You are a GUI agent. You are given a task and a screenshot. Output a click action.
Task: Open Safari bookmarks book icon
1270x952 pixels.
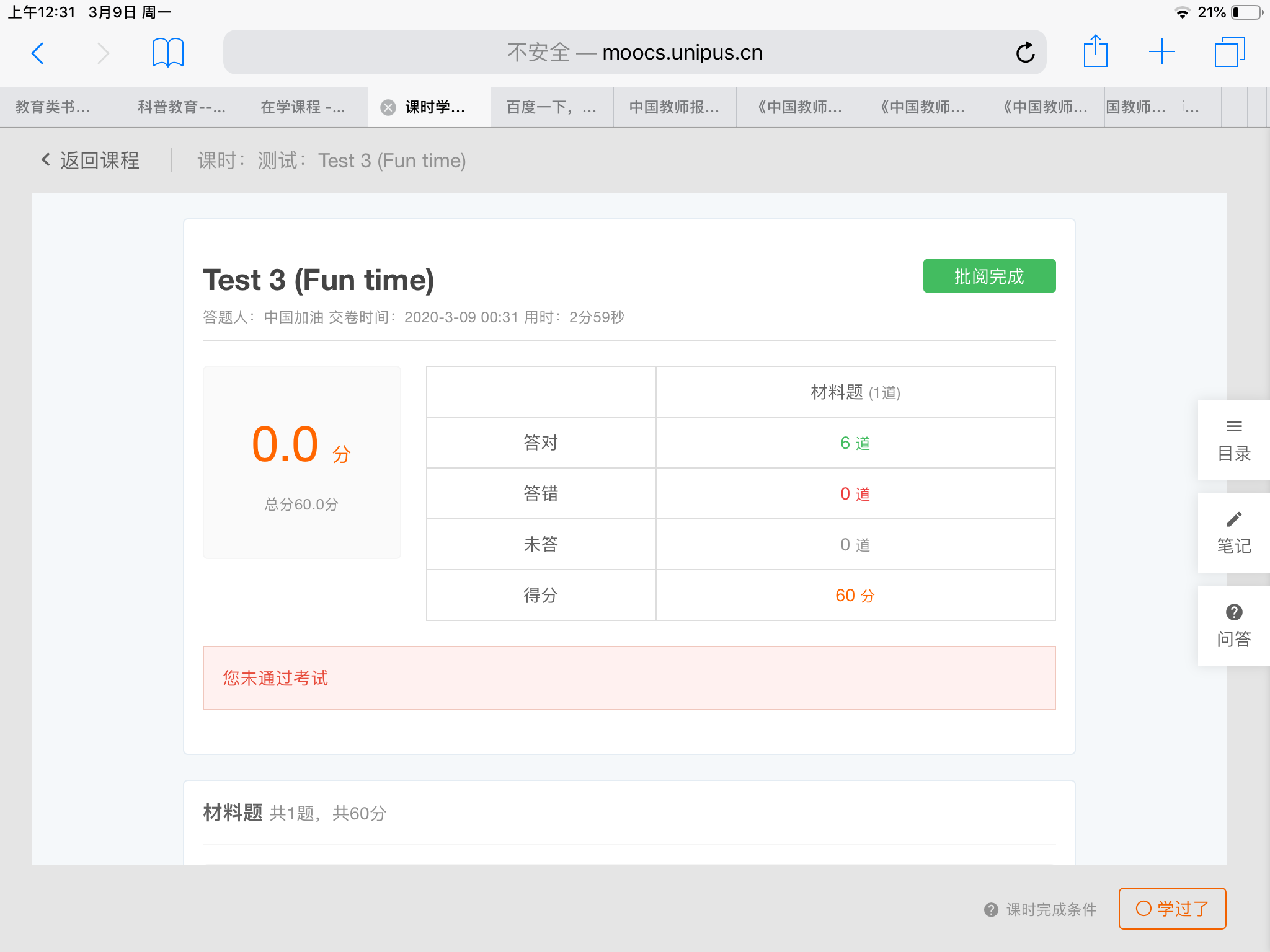tap(167, 52)
